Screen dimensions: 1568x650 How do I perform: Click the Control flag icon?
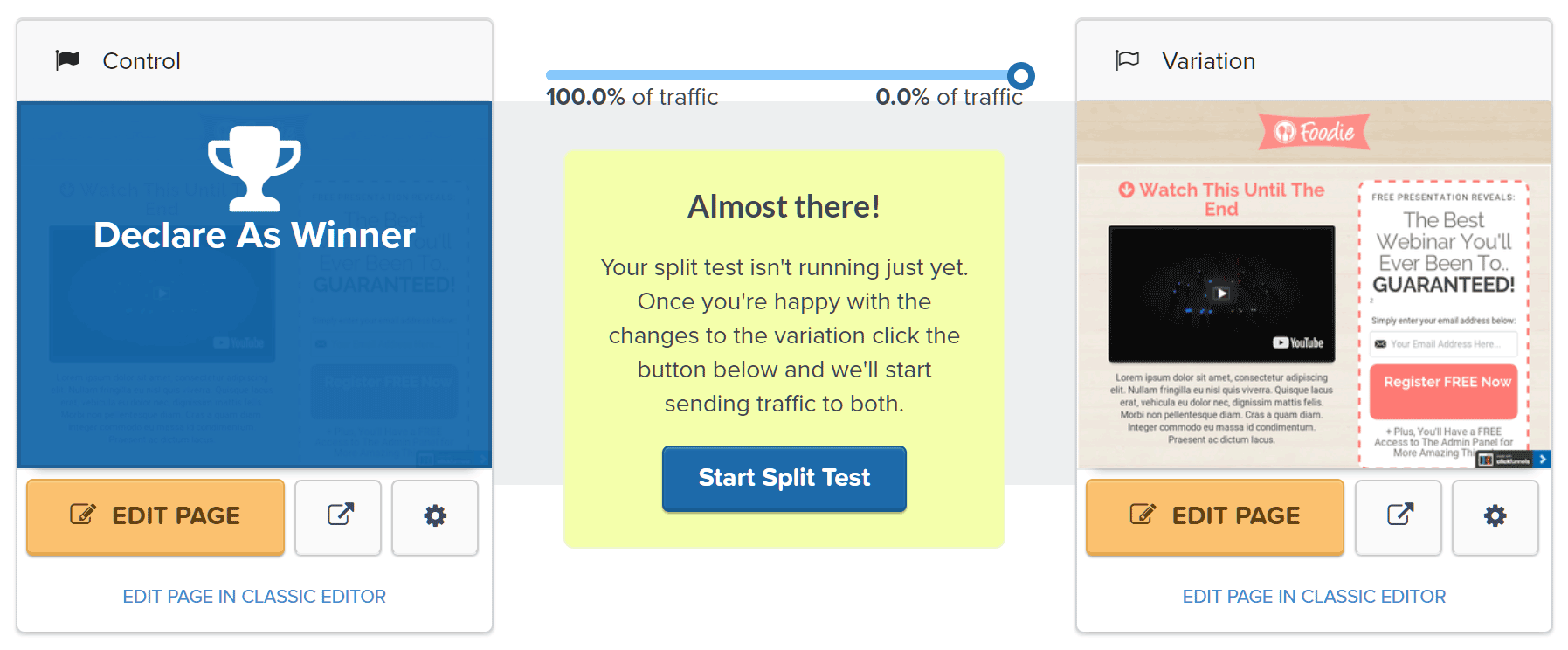click(67, 60)
